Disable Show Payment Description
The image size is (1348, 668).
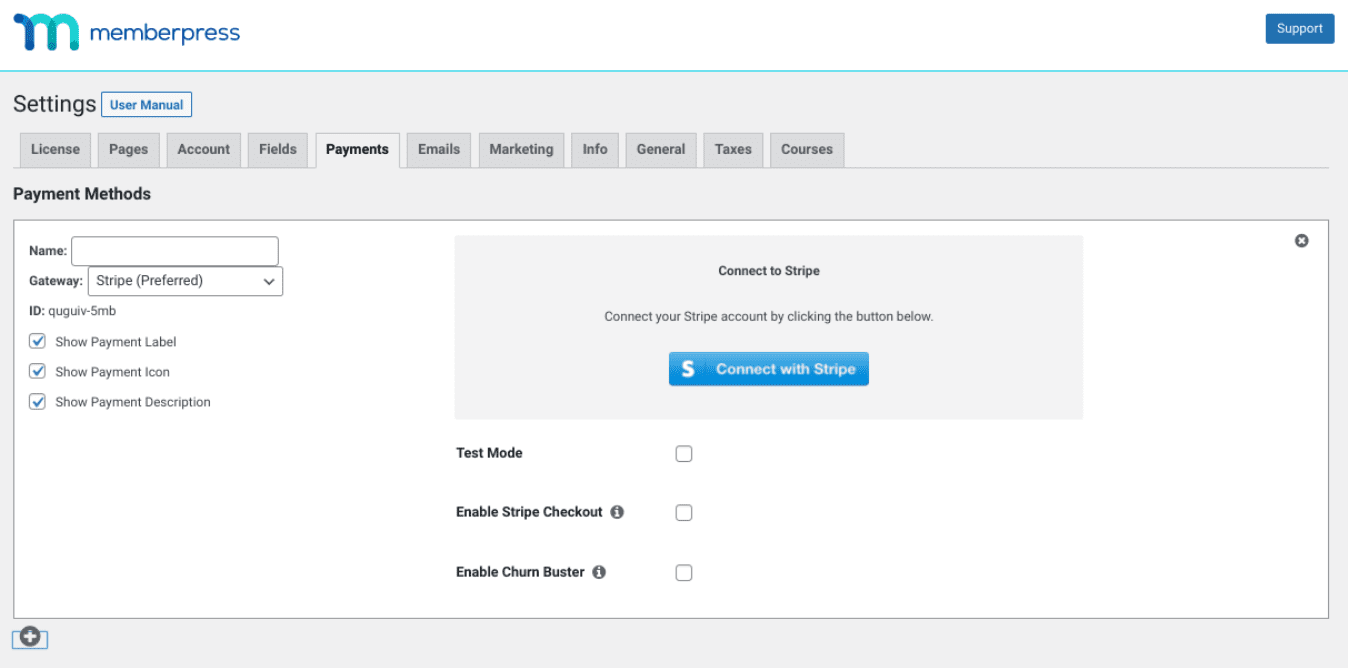[x=37, y=401]
